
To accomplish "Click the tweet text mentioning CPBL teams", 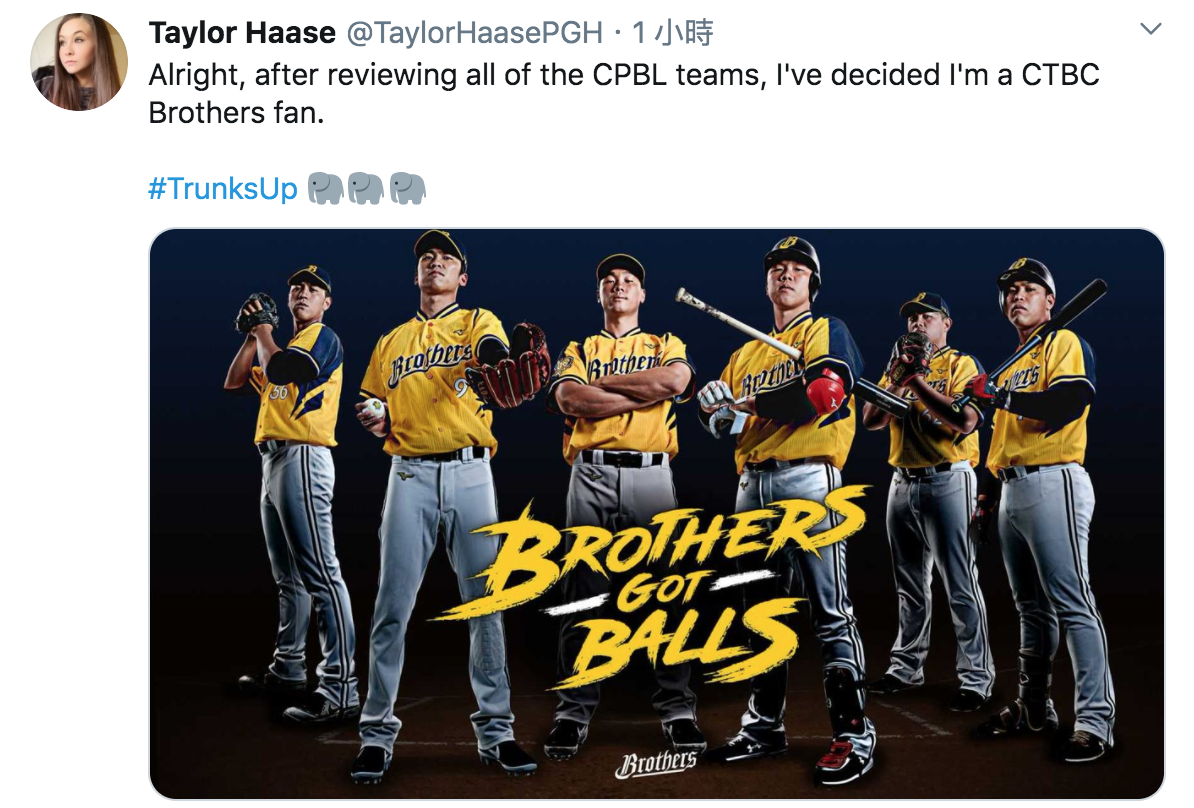I will (620, 75).
